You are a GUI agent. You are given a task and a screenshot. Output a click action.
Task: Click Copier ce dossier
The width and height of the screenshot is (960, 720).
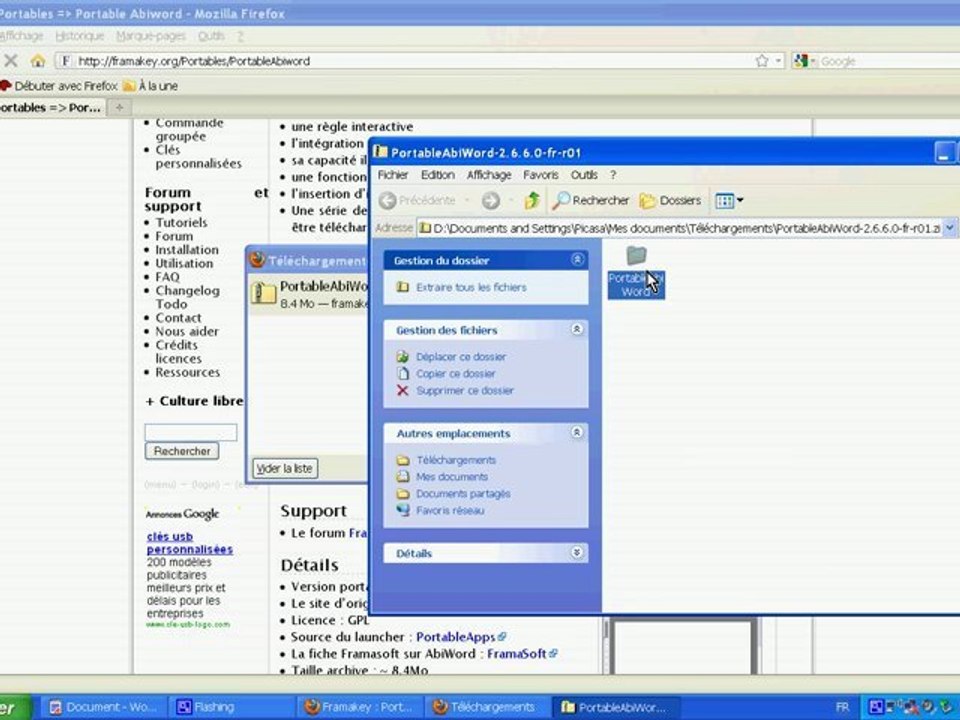456,373
